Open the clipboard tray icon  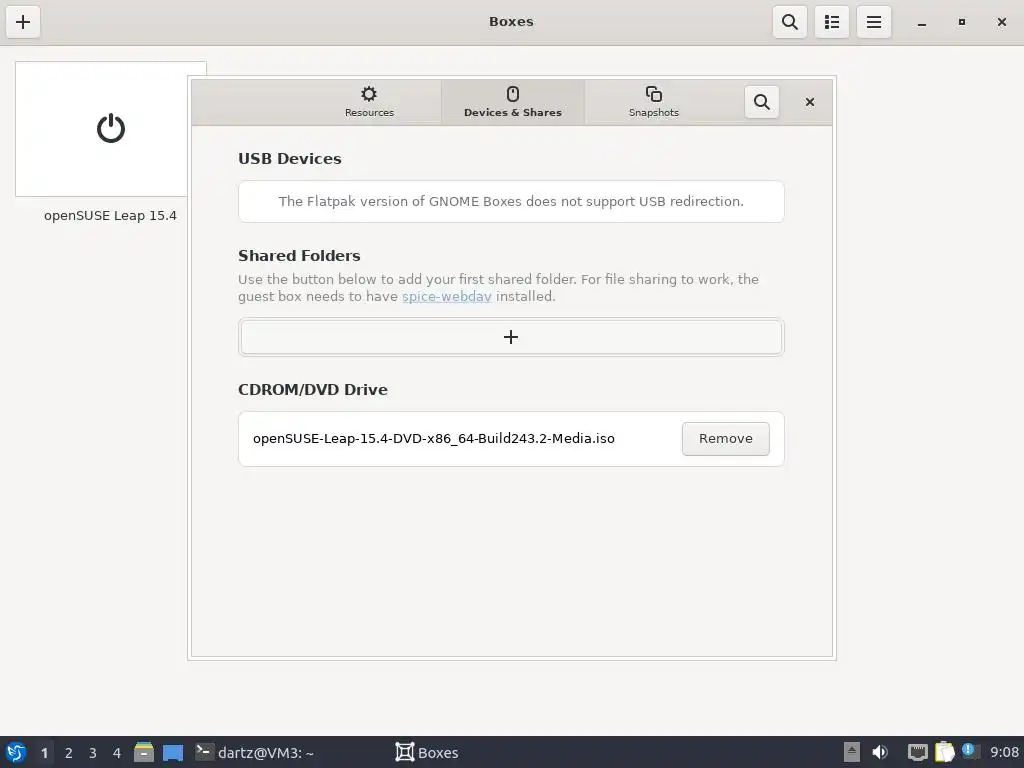coord(944,752)
